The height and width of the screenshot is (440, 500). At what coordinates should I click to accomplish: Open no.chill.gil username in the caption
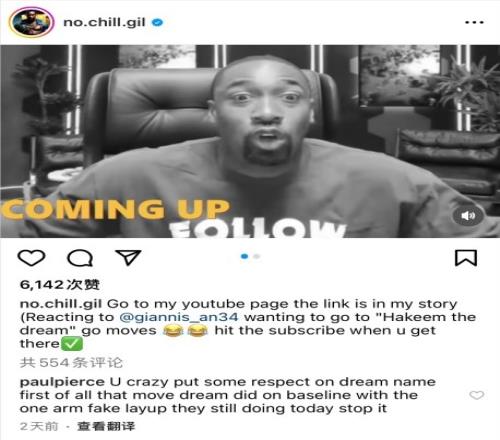point(61,304)
